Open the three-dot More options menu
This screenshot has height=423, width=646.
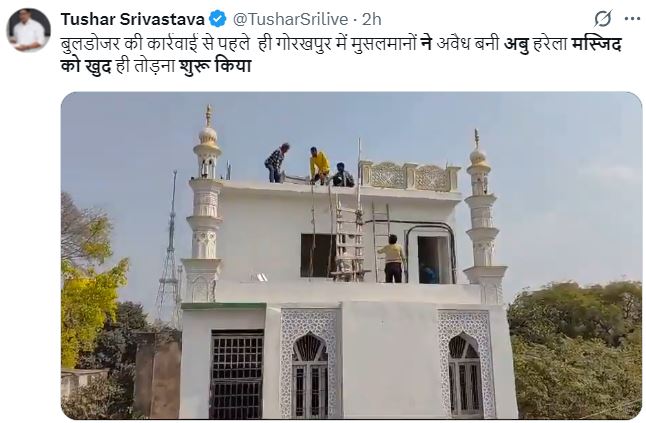(632, 19)
